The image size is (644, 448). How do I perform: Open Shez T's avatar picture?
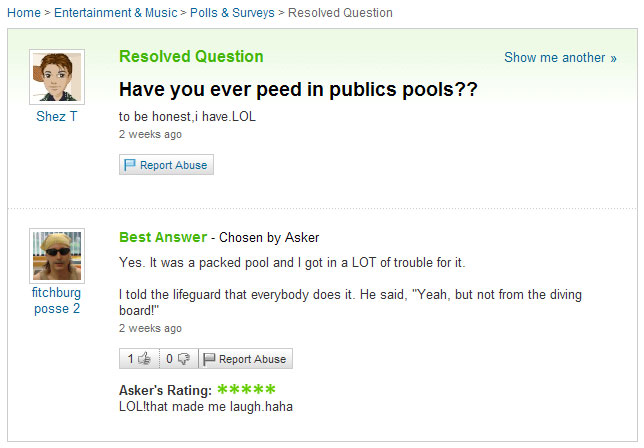pos(57,76)
